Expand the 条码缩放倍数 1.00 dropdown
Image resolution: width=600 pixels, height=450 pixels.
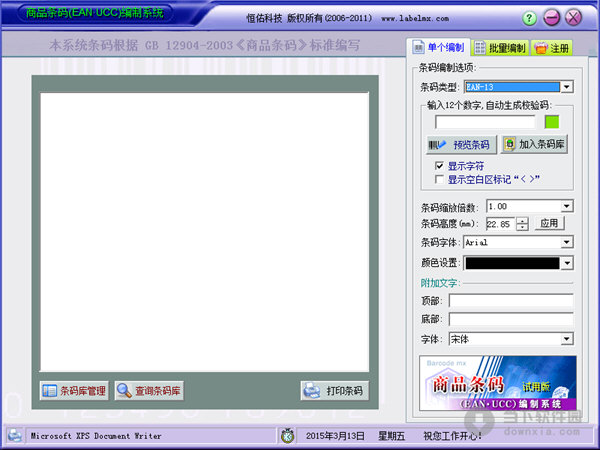coord(567,206)
